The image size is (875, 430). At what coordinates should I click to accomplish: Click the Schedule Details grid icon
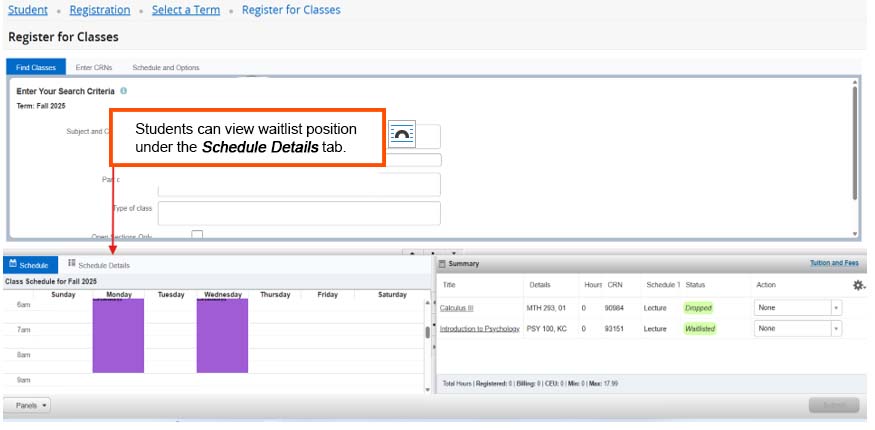(72, 265)
